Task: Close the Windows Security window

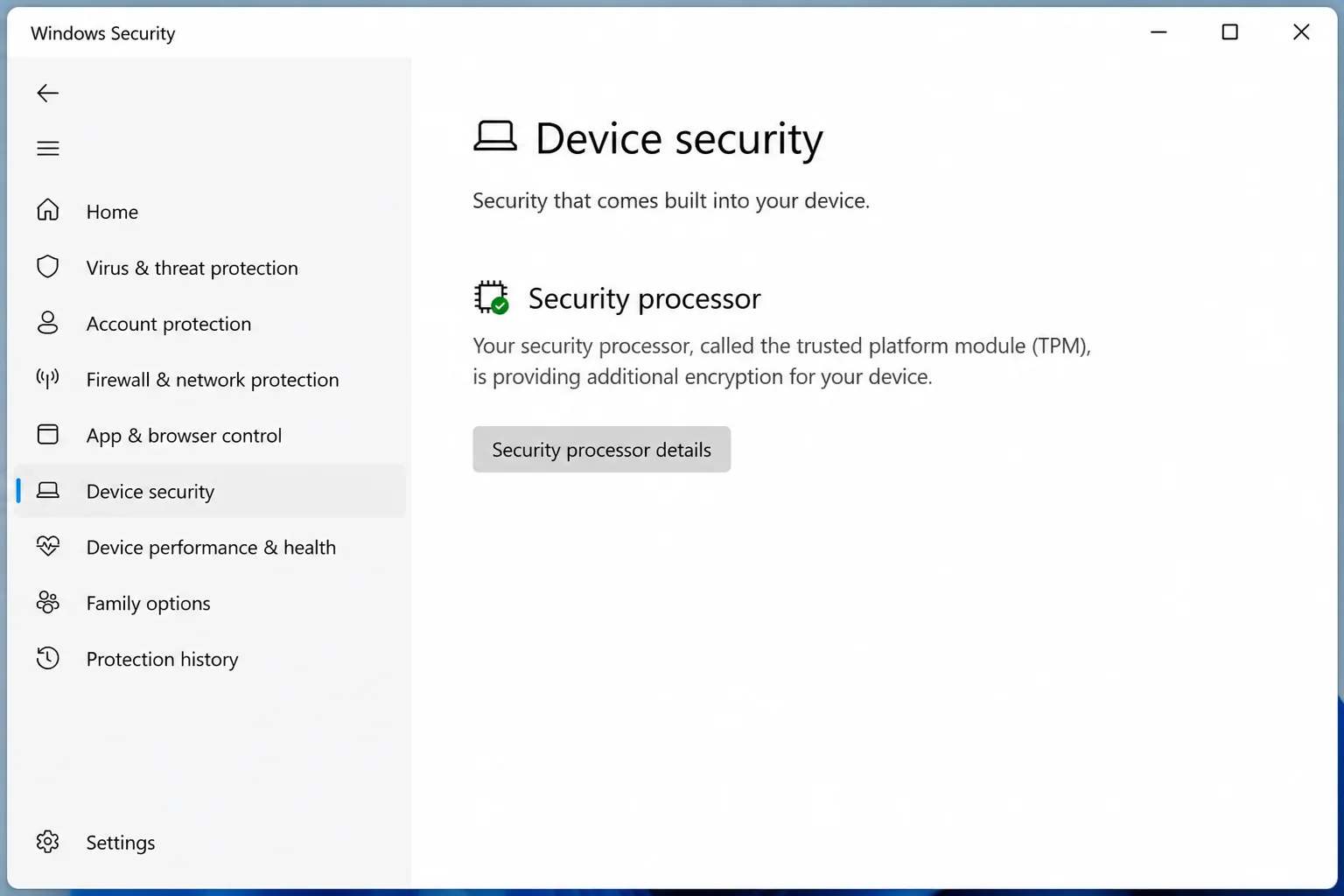Action: pos(1301,32)
